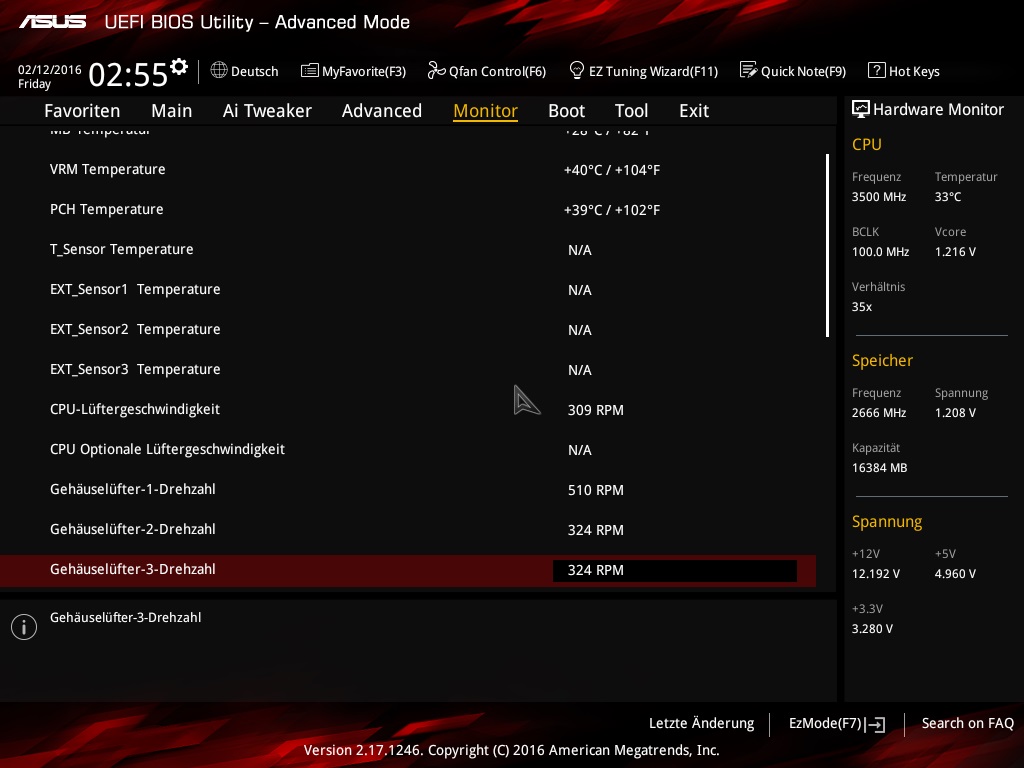Open the Boot tab
This screenshot has height=768, width=1024.
(x=567, y=111)
